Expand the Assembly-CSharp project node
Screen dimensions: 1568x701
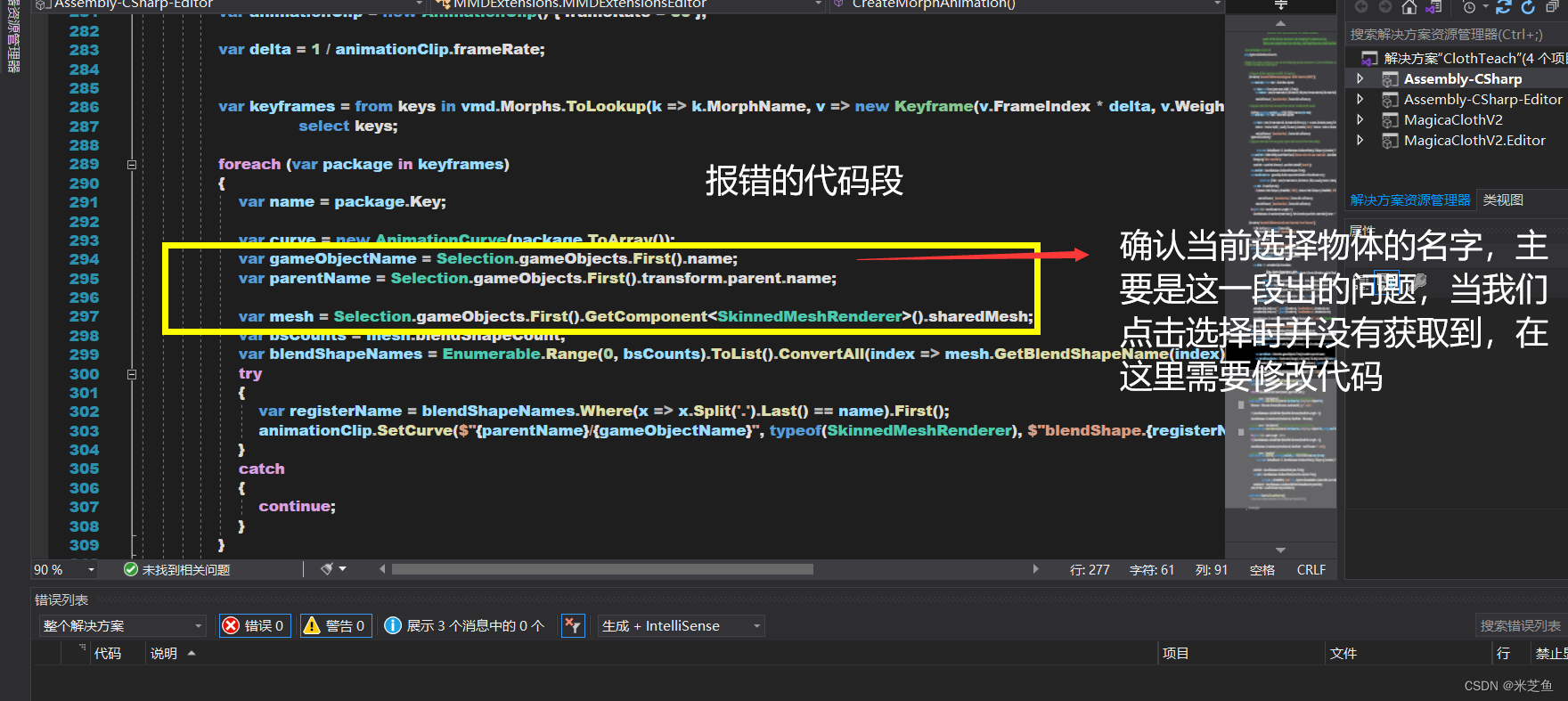pos(1360,79)
